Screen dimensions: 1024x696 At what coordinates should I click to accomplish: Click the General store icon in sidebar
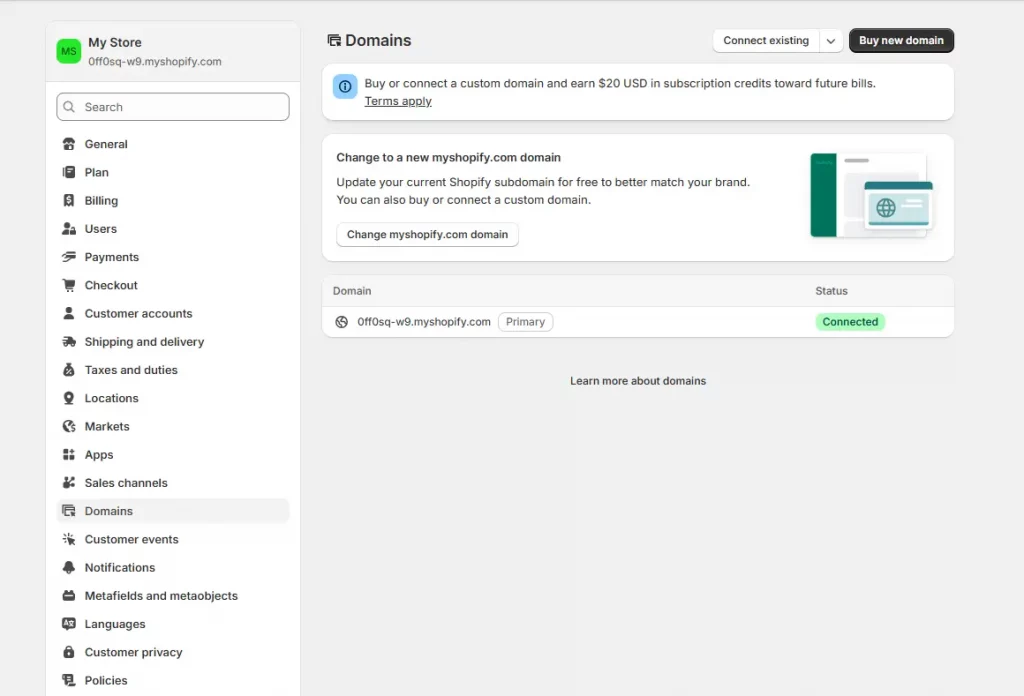[69, 144]
